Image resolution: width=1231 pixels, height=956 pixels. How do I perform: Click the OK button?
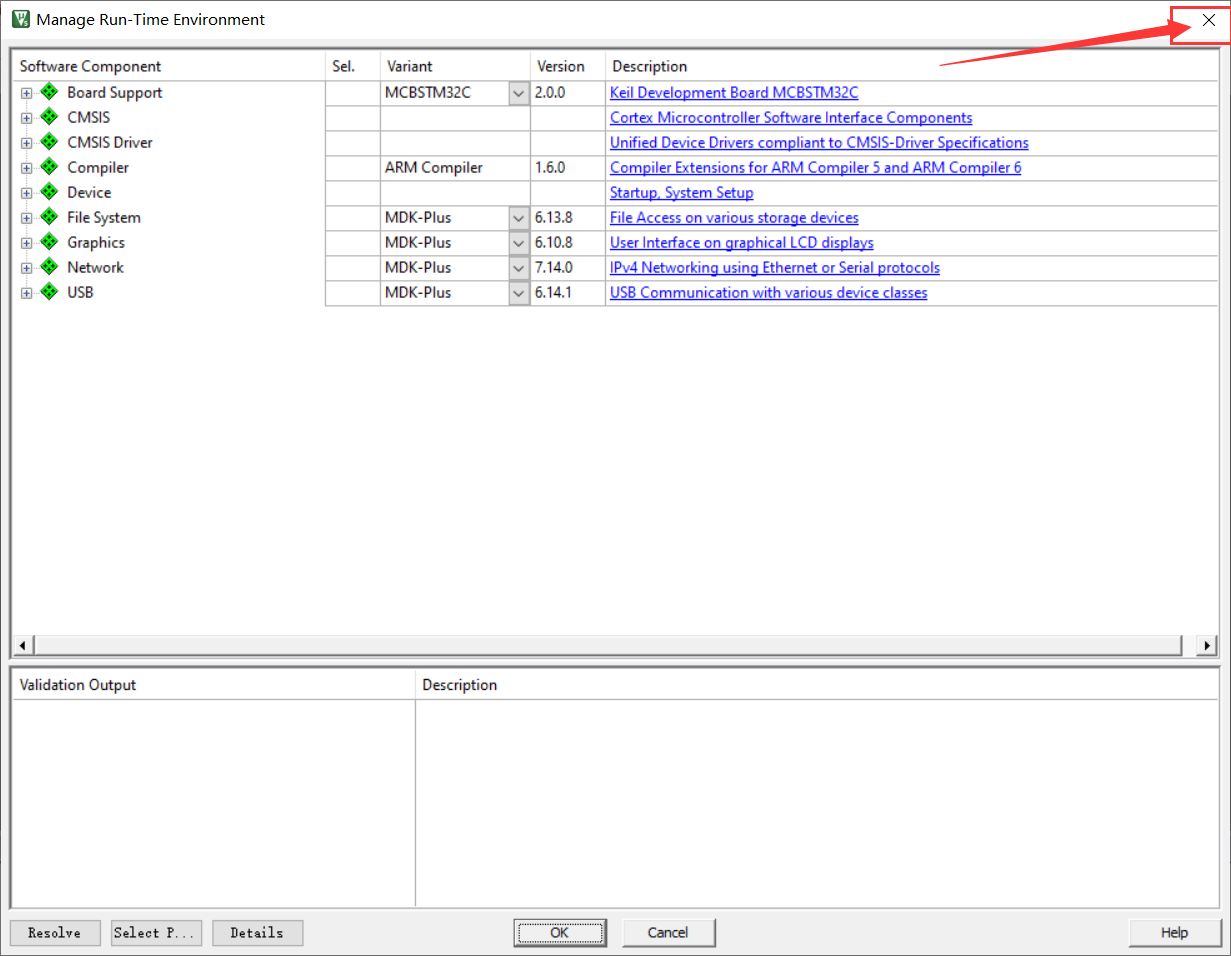pos(559,932)
